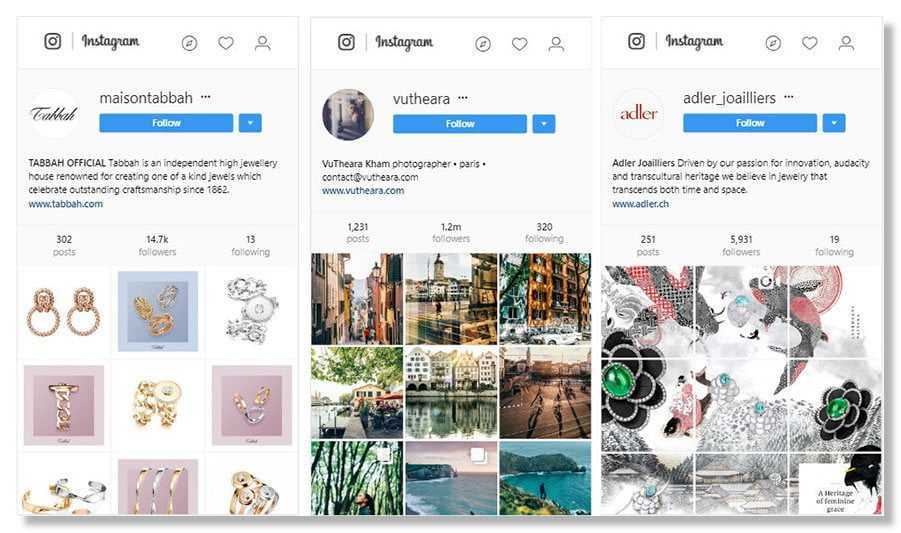
Task: Click Instagram camera logo above vutheara
Action: [x=346, y=42]
